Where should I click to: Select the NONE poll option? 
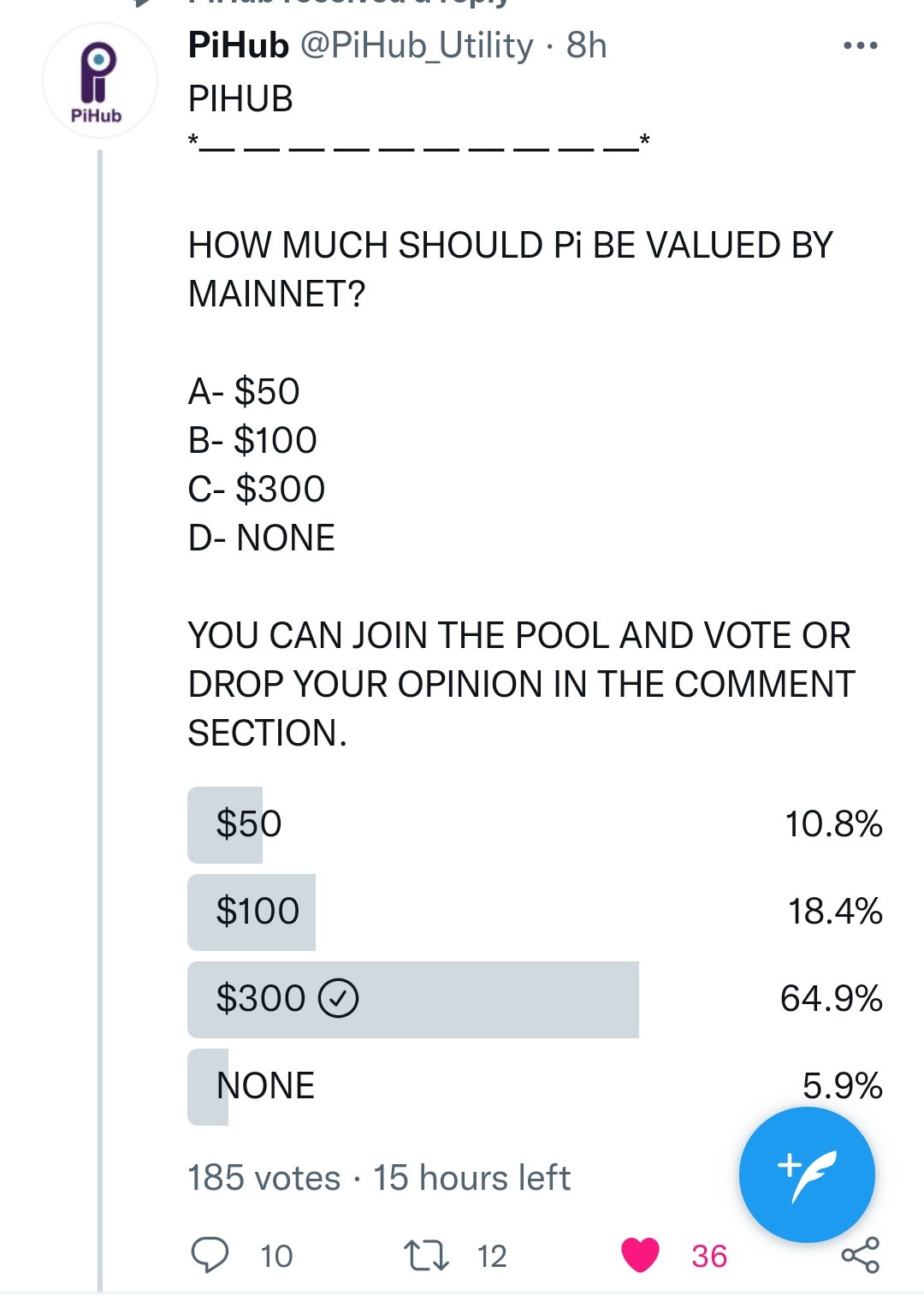535,1086
